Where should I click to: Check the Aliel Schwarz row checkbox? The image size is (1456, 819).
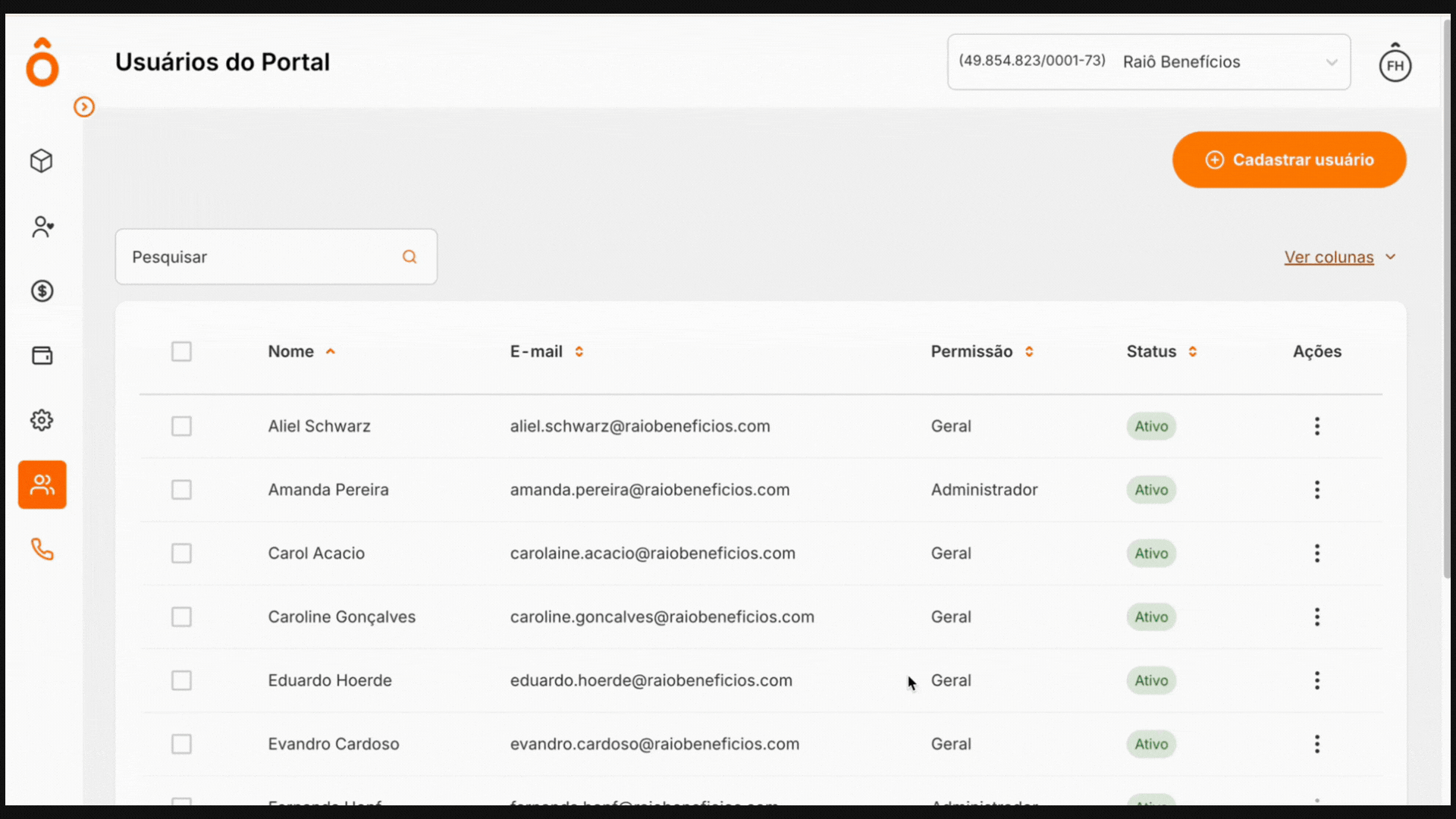tap(181, 426)
